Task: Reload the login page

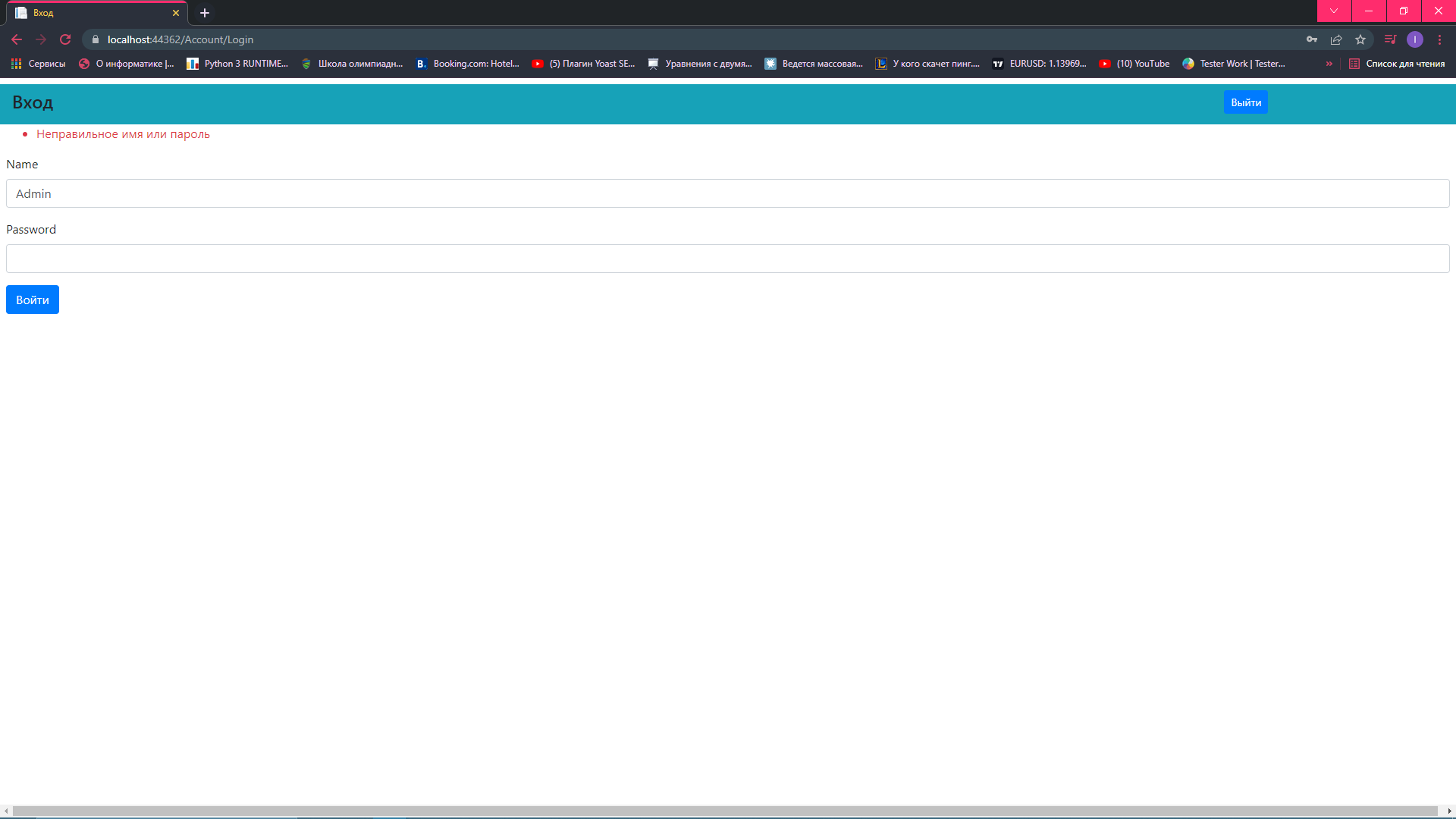Action: (65, 39)
